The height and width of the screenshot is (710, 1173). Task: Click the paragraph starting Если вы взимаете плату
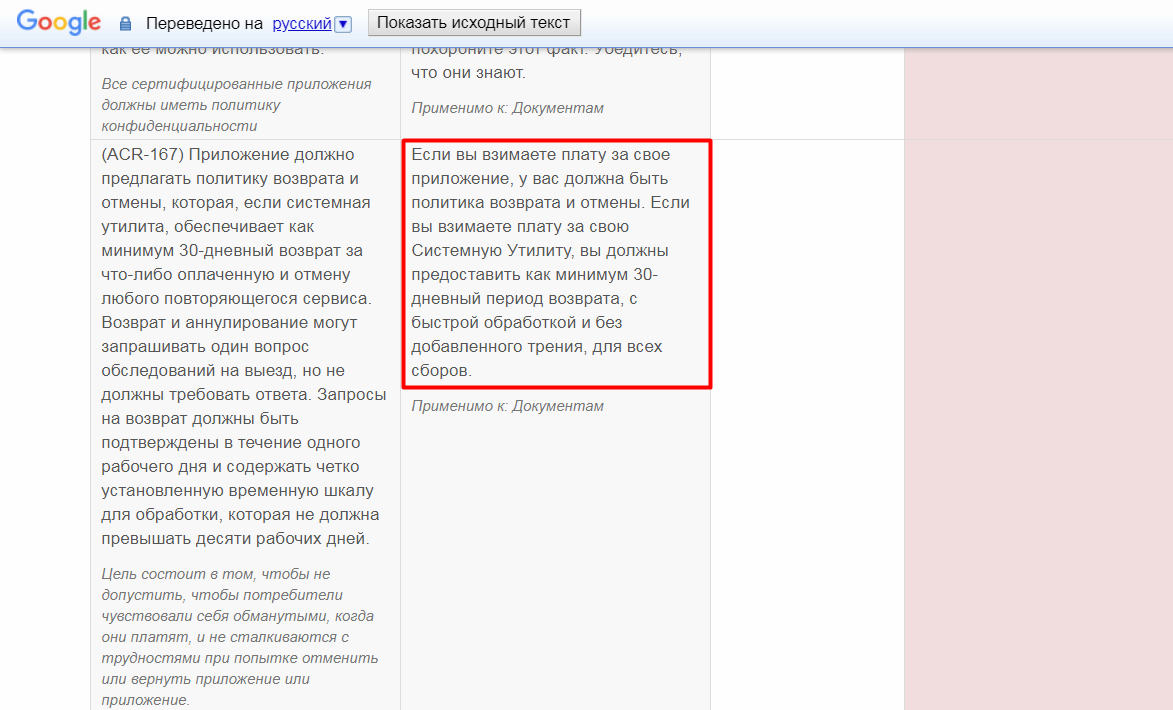click(551, 263)
